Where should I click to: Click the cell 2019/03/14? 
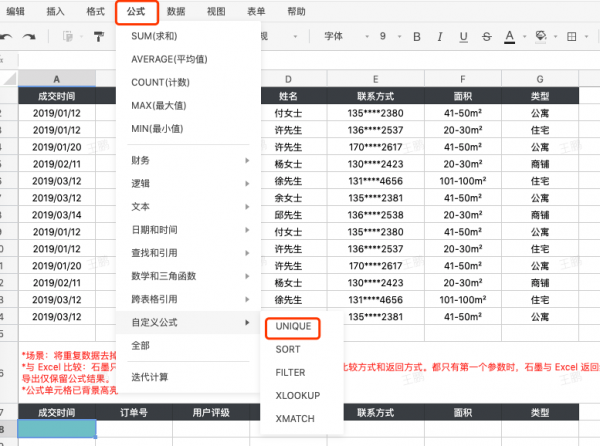click(57, 215)
